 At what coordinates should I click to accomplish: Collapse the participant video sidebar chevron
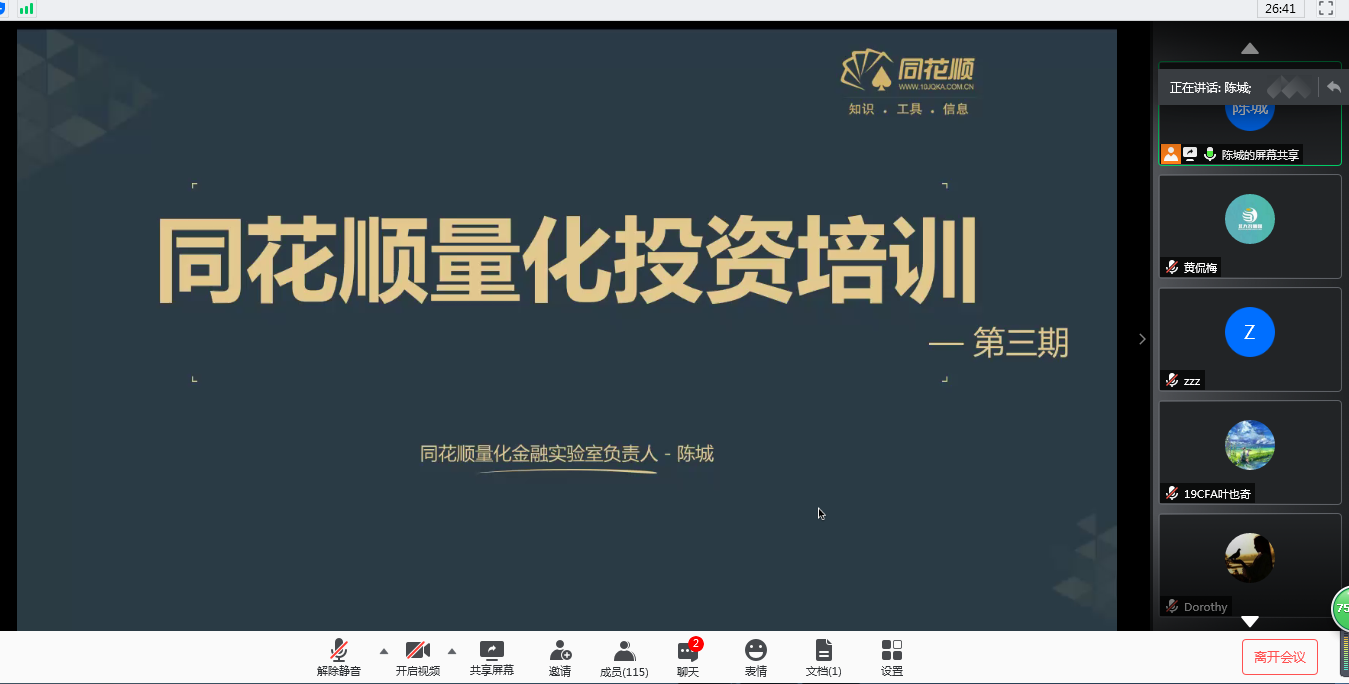(x=1142, y=339)
